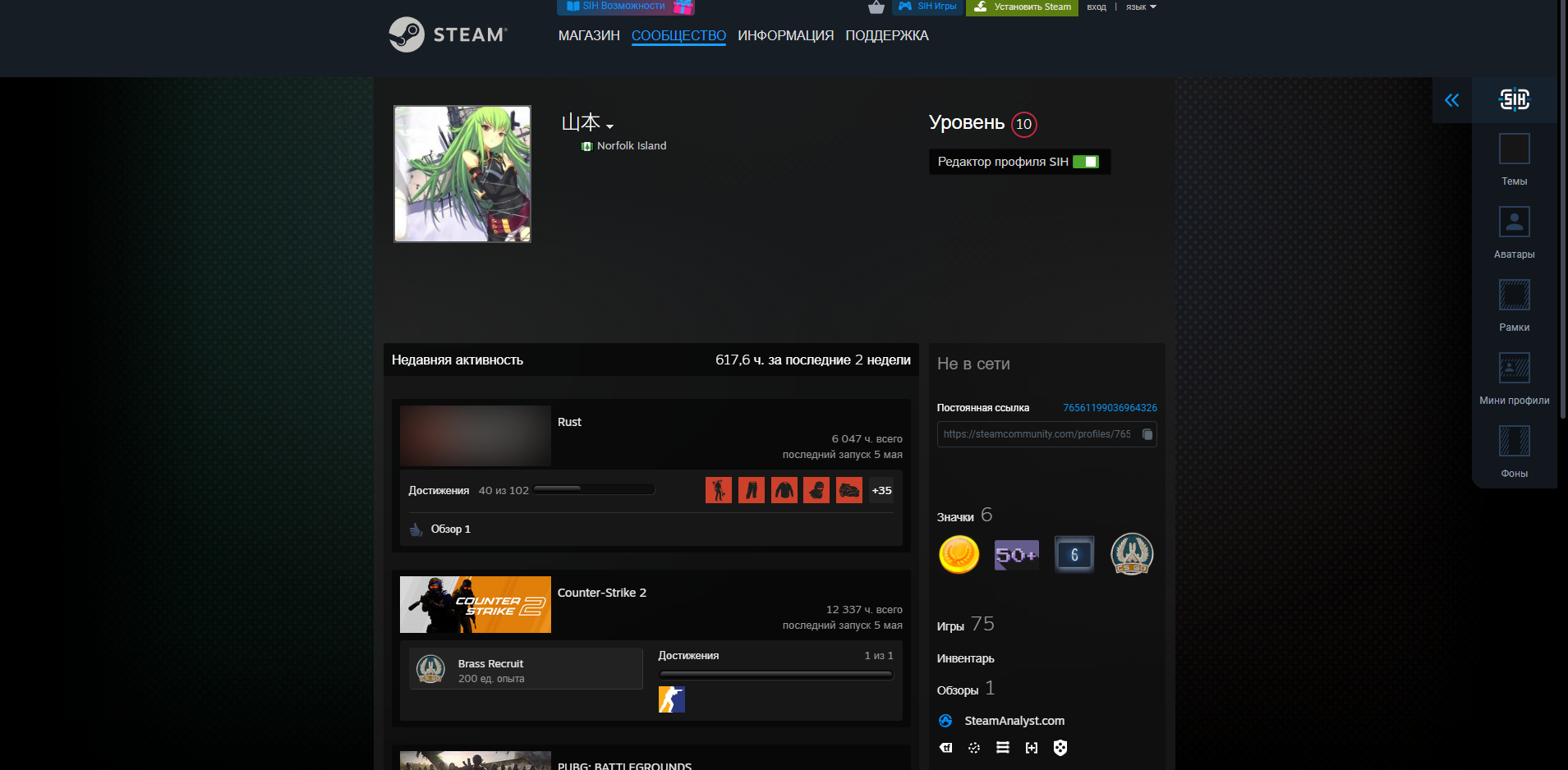Open the Rust game title link
1568x770 pixels.
pyautogui.click(x=569, y=422)
